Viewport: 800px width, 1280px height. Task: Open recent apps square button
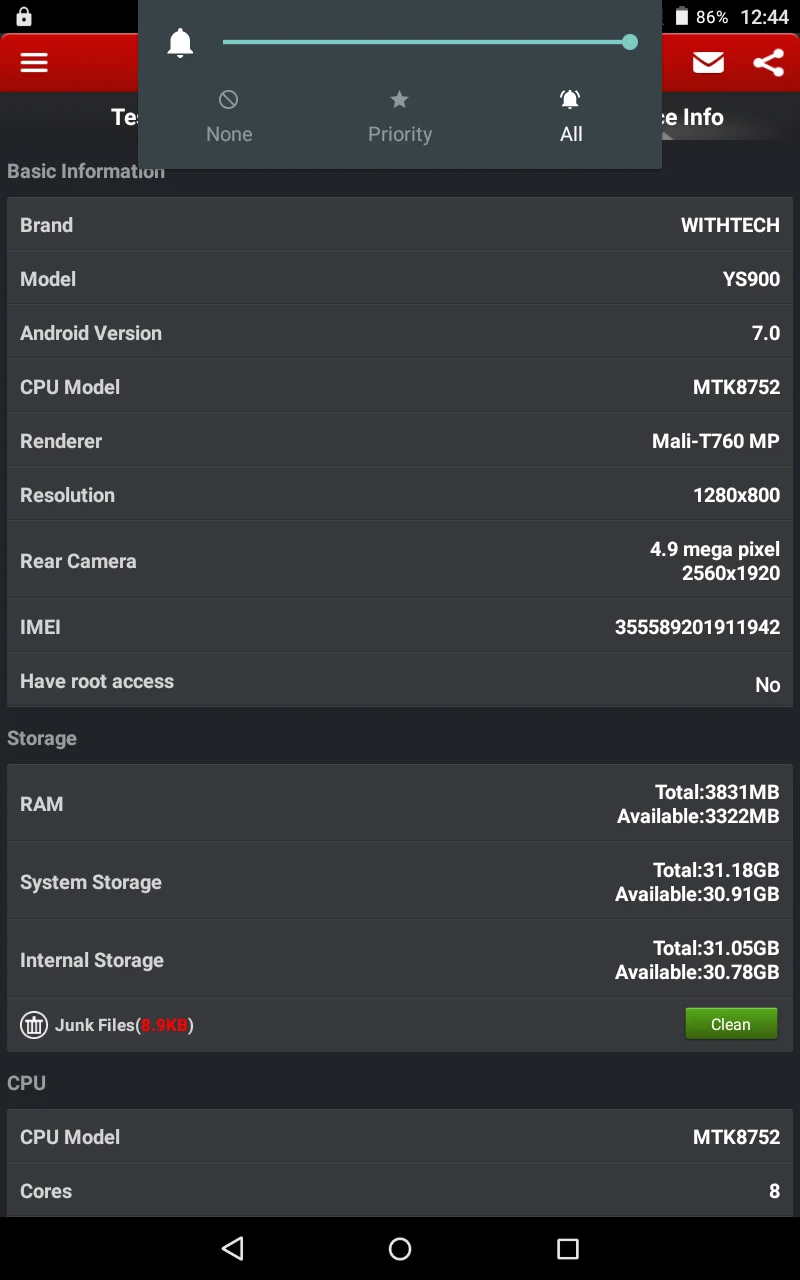click(568, 1248)
